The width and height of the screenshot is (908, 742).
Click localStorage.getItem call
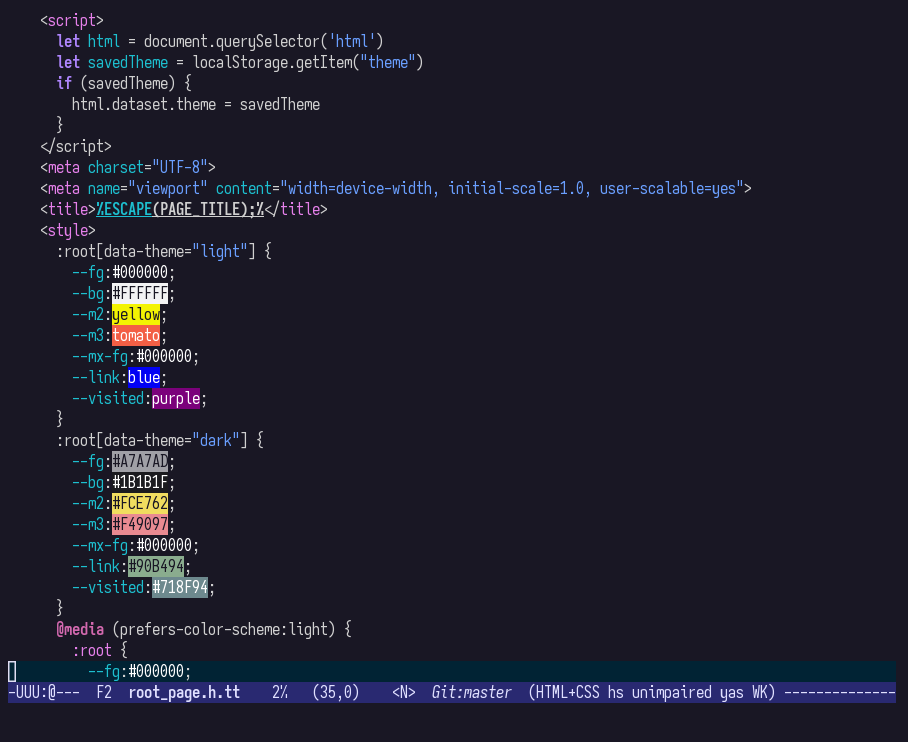(x=271, y=63)
